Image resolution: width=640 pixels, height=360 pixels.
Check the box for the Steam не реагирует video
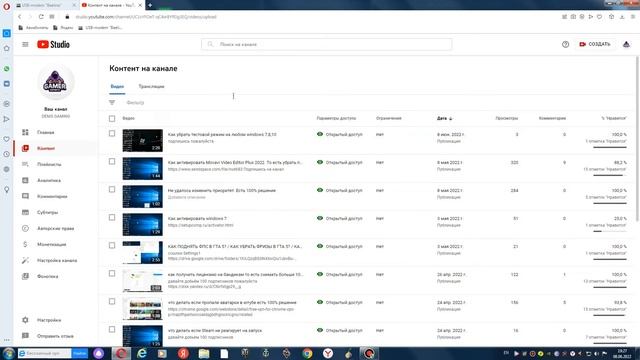click(112, 329)
